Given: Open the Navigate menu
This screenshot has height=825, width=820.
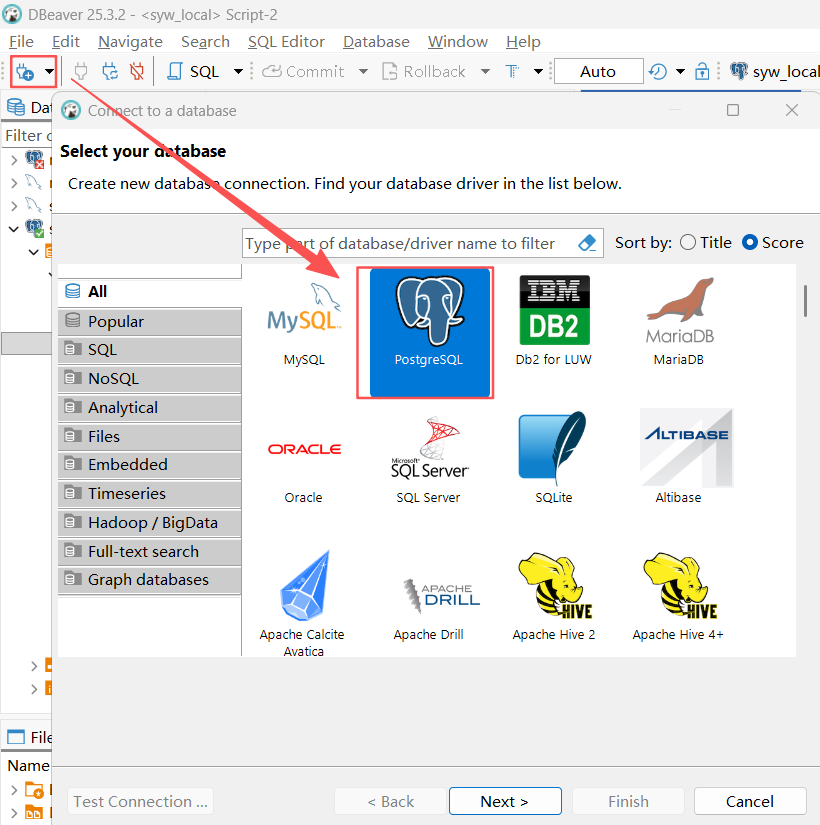Looking at the screenshot, I should pos(131,42).
